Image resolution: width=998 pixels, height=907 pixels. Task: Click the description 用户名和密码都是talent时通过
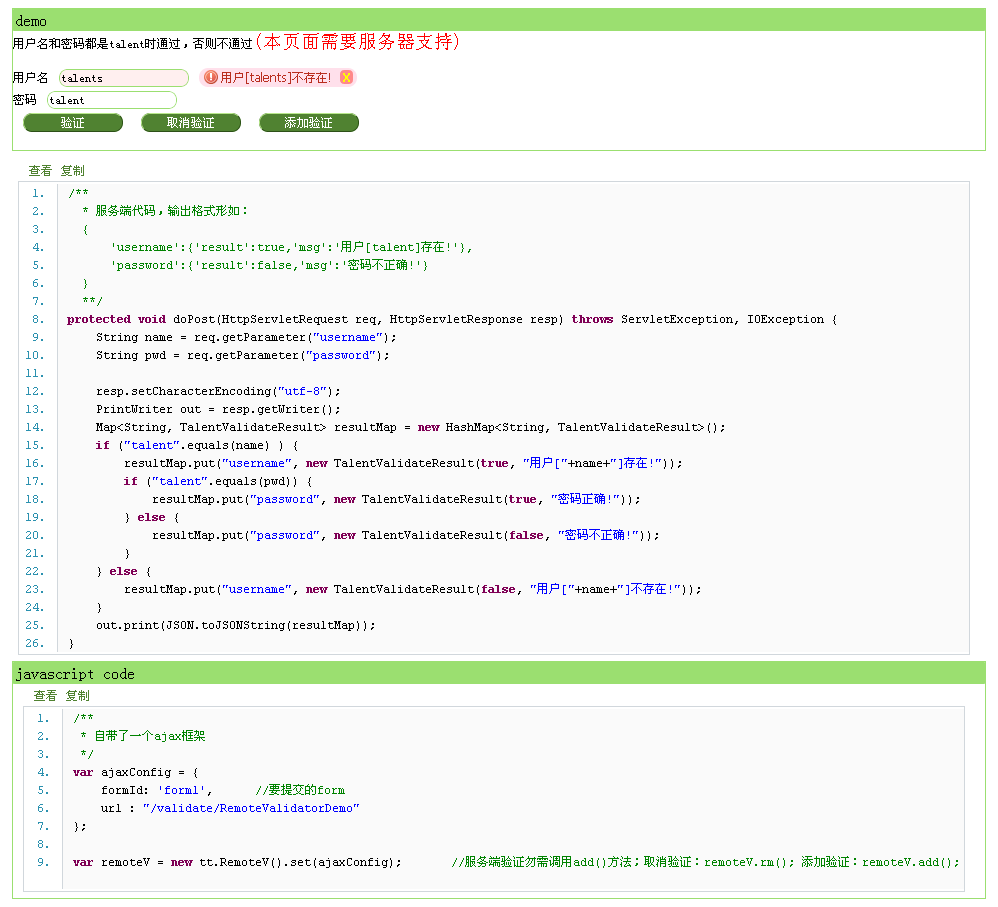(132, 43)
